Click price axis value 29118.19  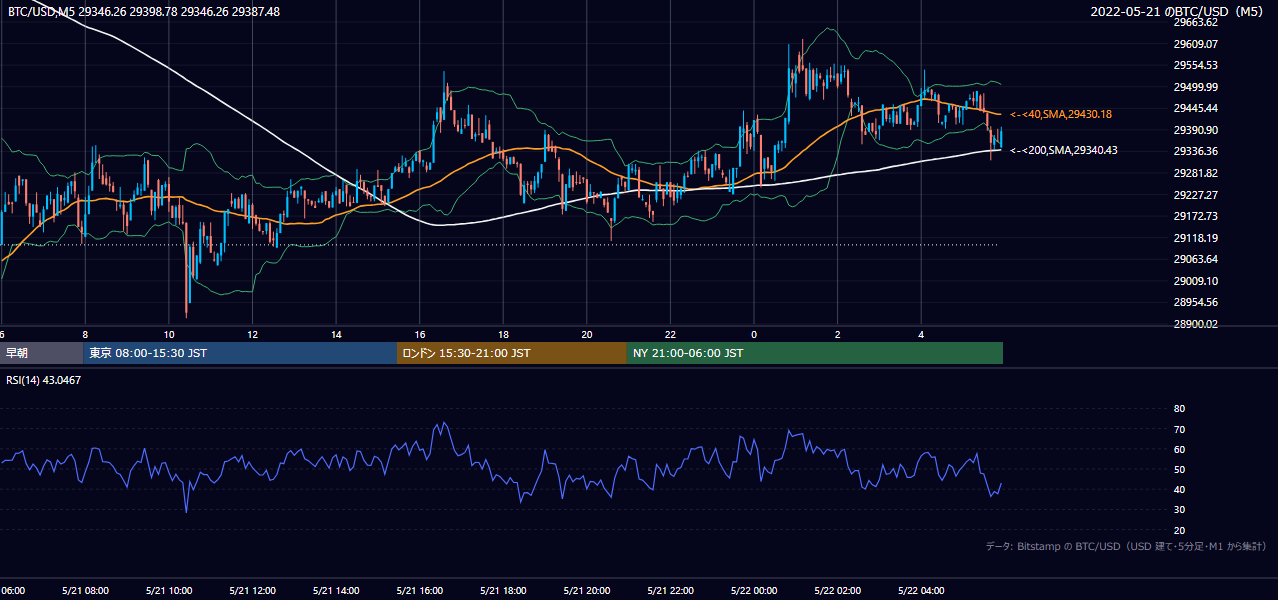[1195, 238]
